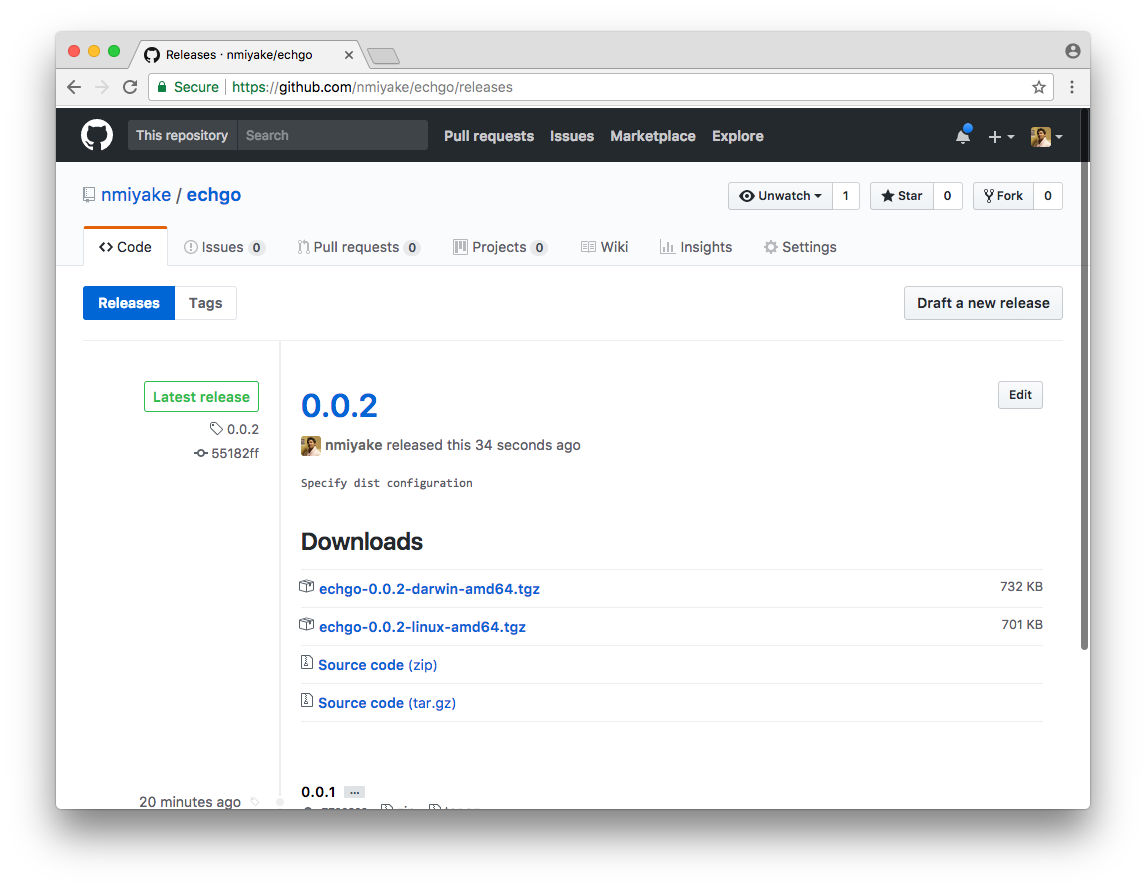
Task: Click nmiyake avatar in release
Action: coord(311,445)
